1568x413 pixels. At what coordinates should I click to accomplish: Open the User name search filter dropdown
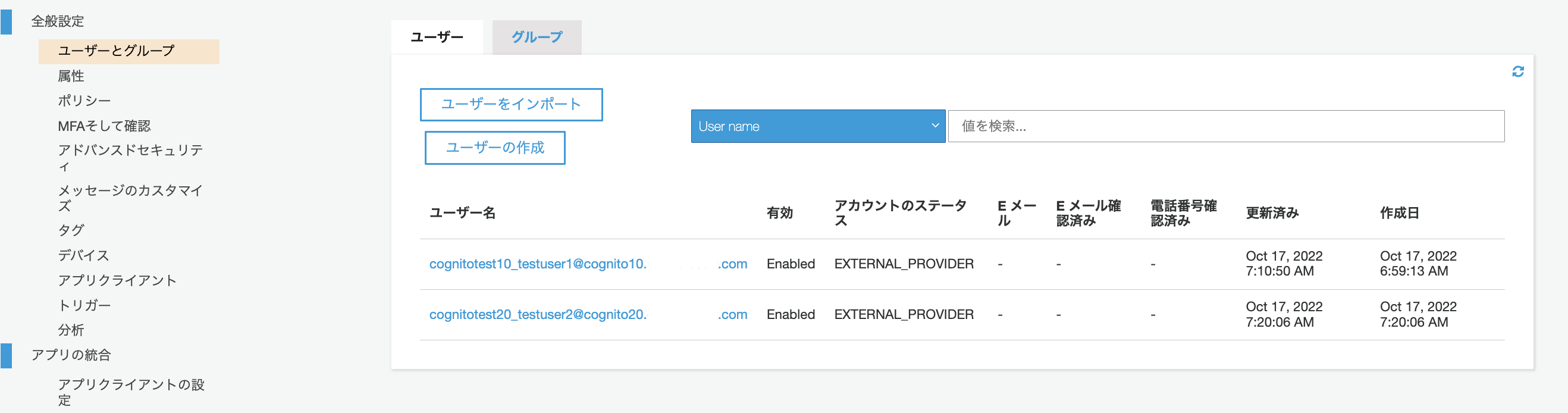pos(817,126)
